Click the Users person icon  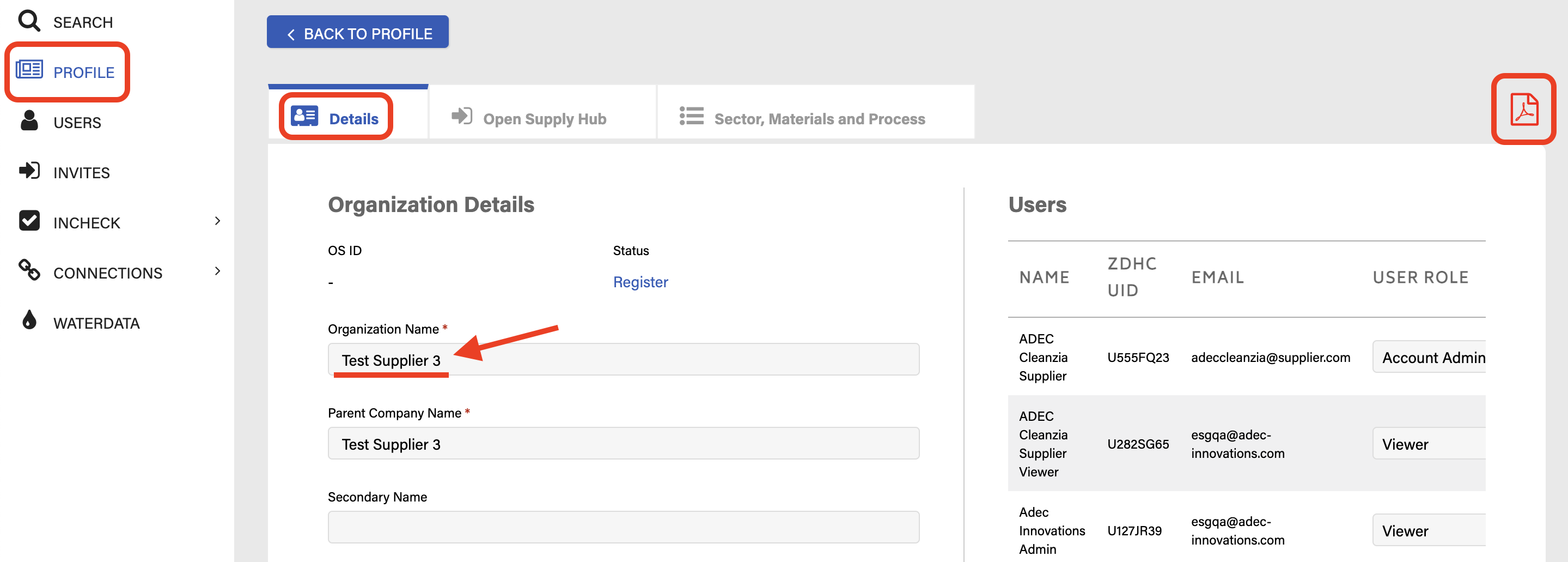click(x=29, y=120)
